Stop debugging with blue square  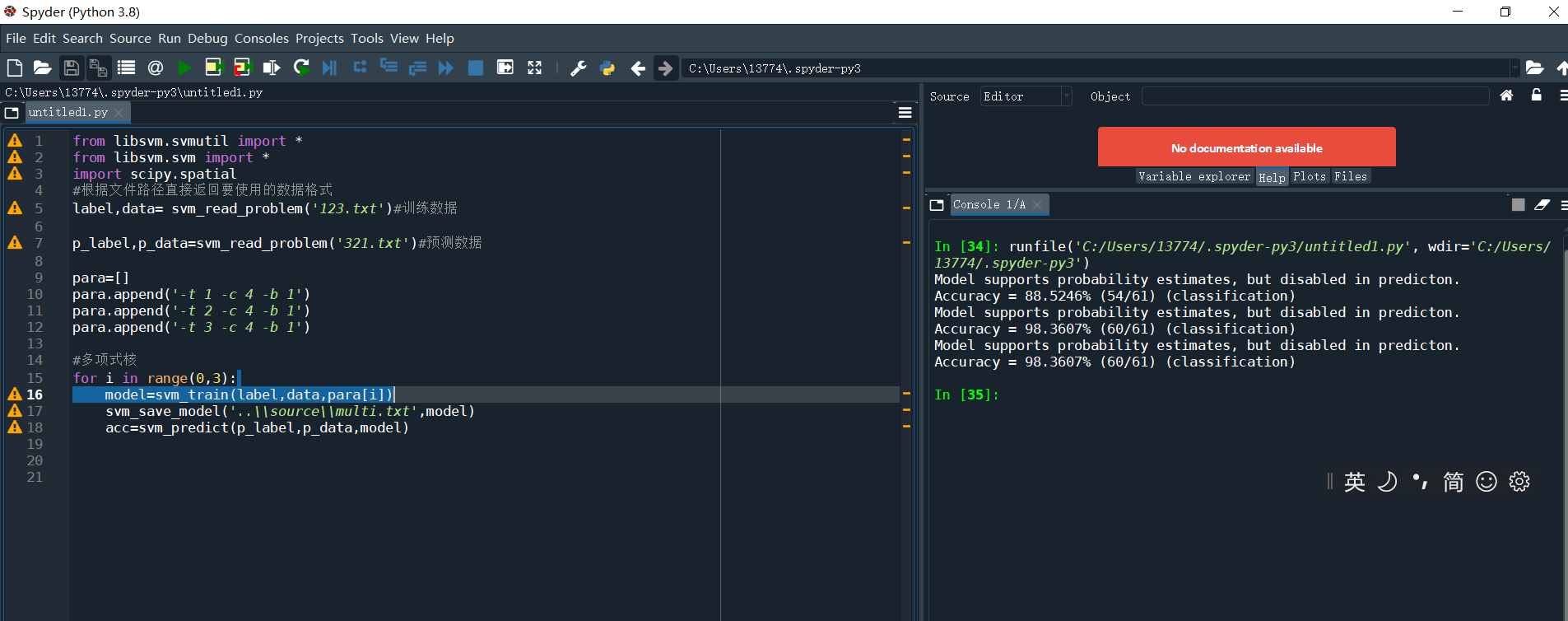tap(476, 68)
